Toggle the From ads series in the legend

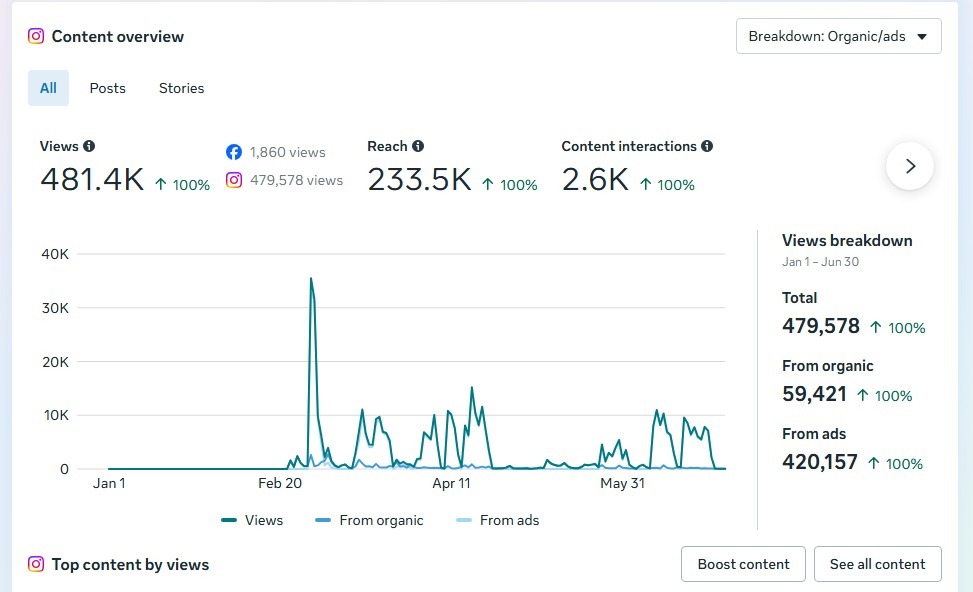[x=498, y=520]
